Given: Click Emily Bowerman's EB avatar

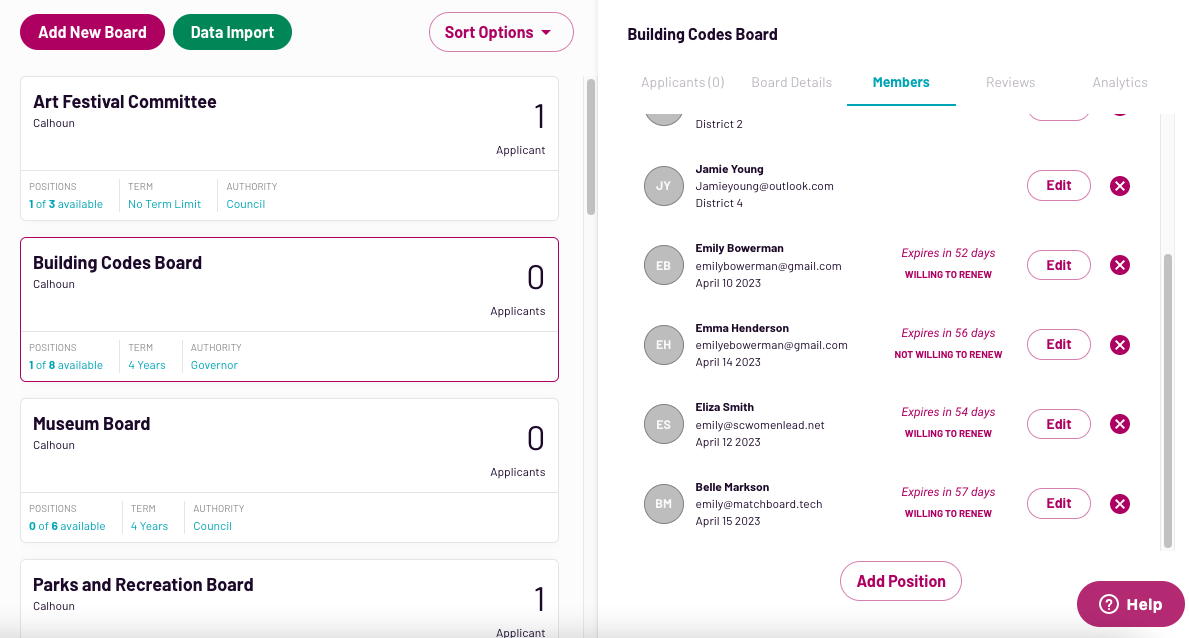Looking at the screenshot, I should 664,265.
